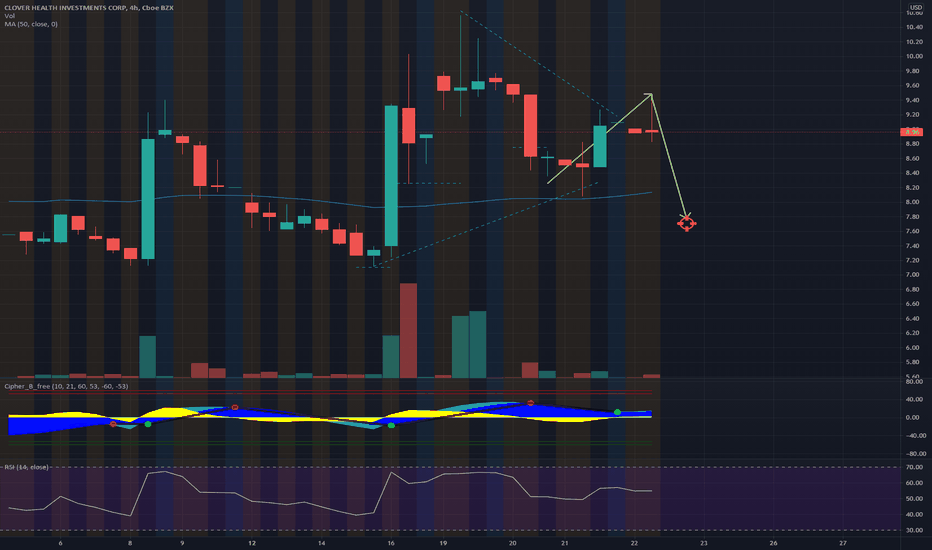Click the USD currency label on price axis
This screenshot has height=550, width=932.
tap(915, 7)
